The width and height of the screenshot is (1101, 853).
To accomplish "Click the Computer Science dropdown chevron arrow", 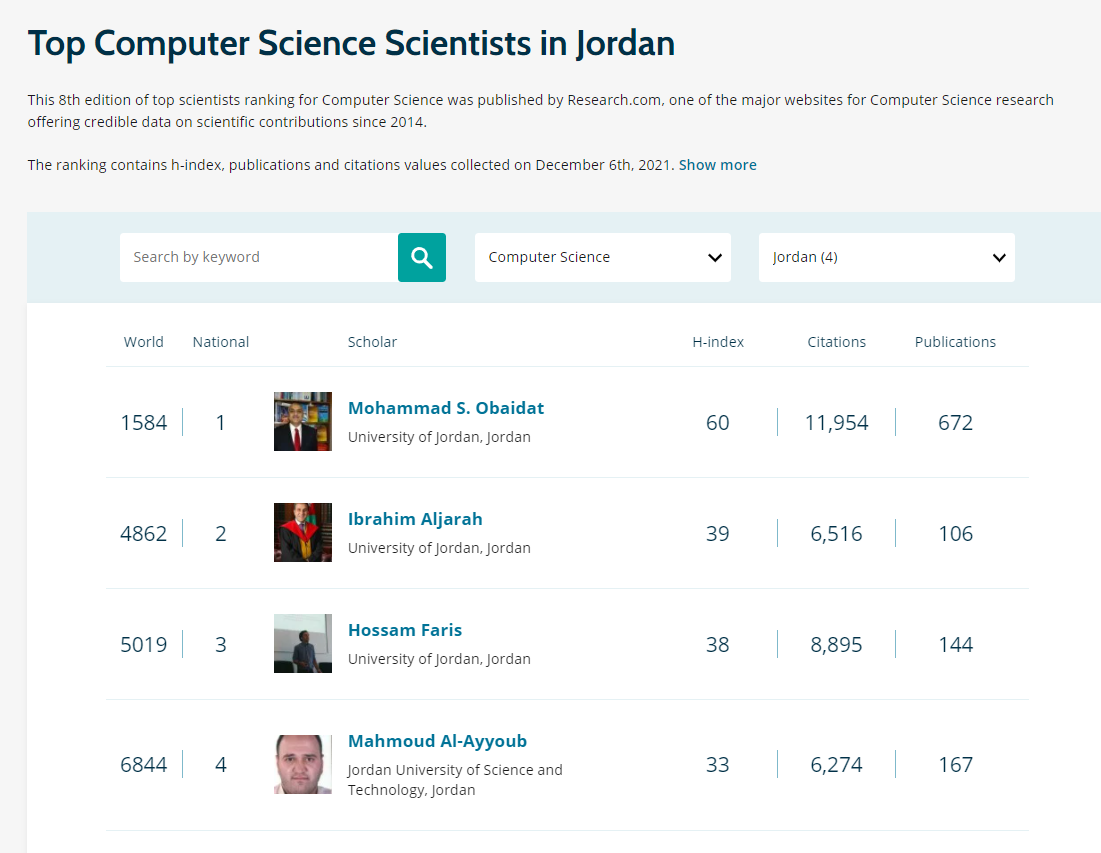I will point(715,258).
